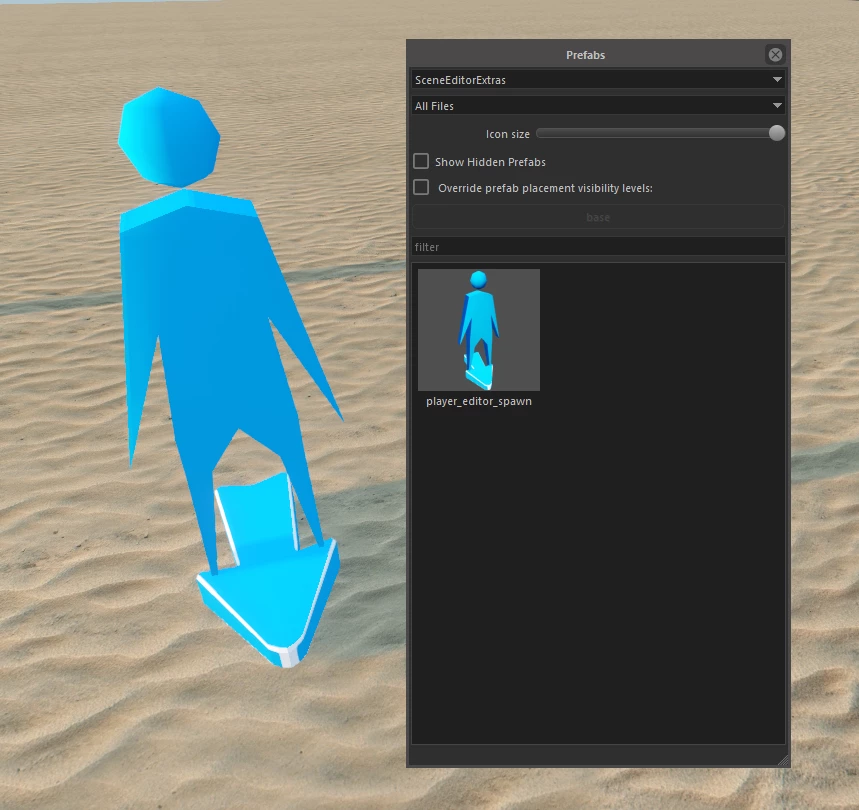859x810 pixels.
Task: Click empty space in the prefab list
Action: pyautogui.click(x=640, y=560)
